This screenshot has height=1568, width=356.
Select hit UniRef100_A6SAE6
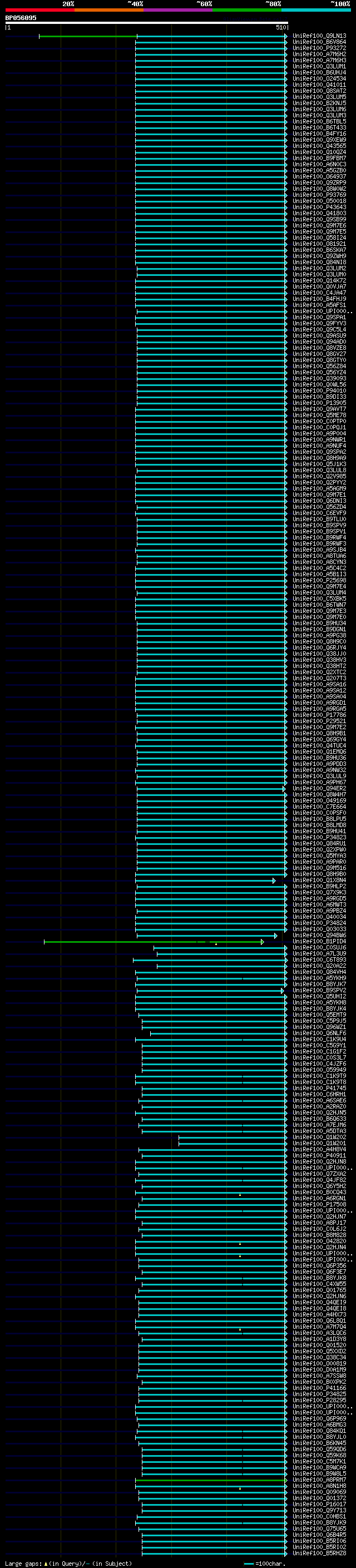319,1101
